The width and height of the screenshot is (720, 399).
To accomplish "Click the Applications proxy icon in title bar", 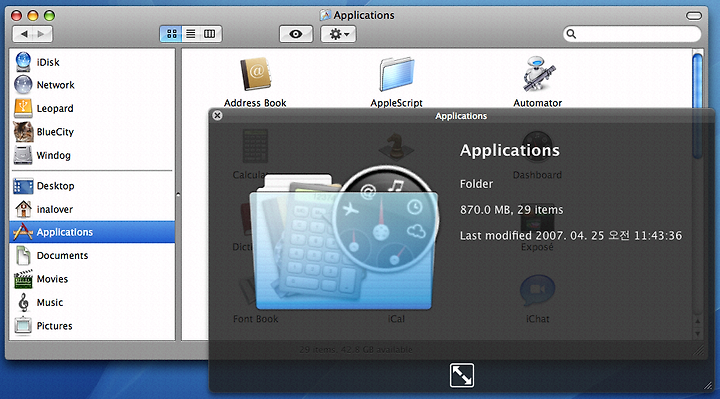I will point(325,15).
